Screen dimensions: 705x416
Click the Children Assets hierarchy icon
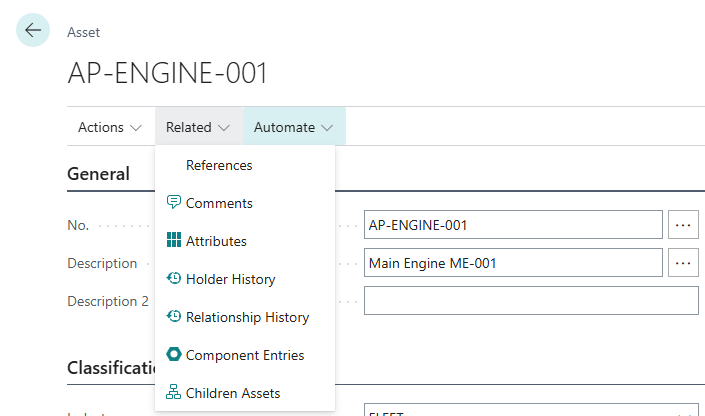[x=174, y=393]
